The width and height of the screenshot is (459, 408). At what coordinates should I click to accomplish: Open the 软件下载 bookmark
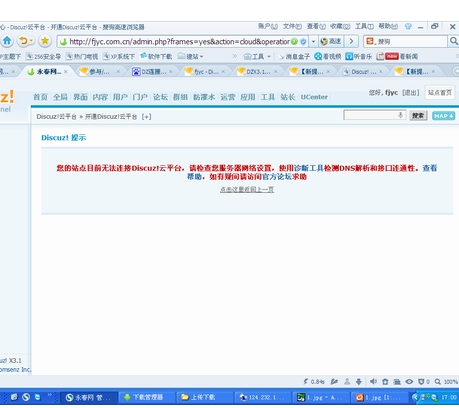[x=156, y=56]
